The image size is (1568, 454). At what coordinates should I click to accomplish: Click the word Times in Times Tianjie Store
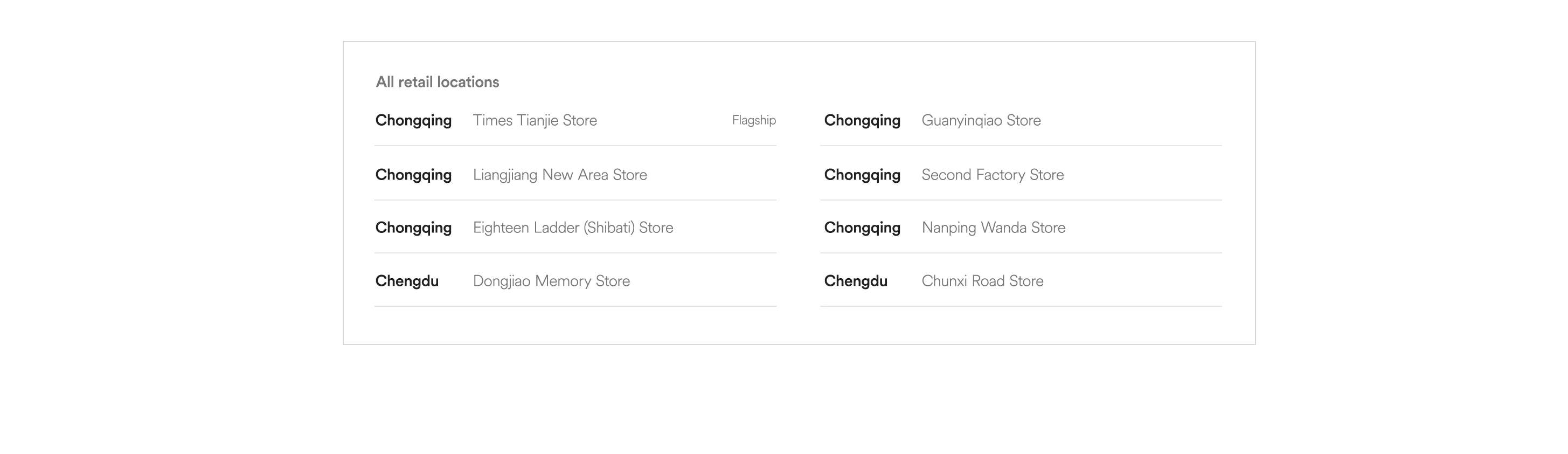pyautogui.click(x=492, y=120)
